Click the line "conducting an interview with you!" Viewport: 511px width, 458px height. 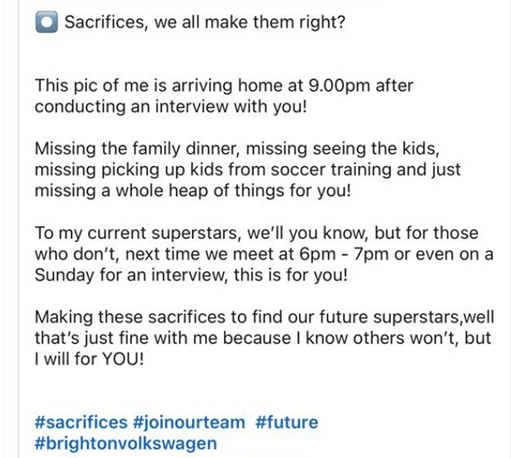pos(171,107)
